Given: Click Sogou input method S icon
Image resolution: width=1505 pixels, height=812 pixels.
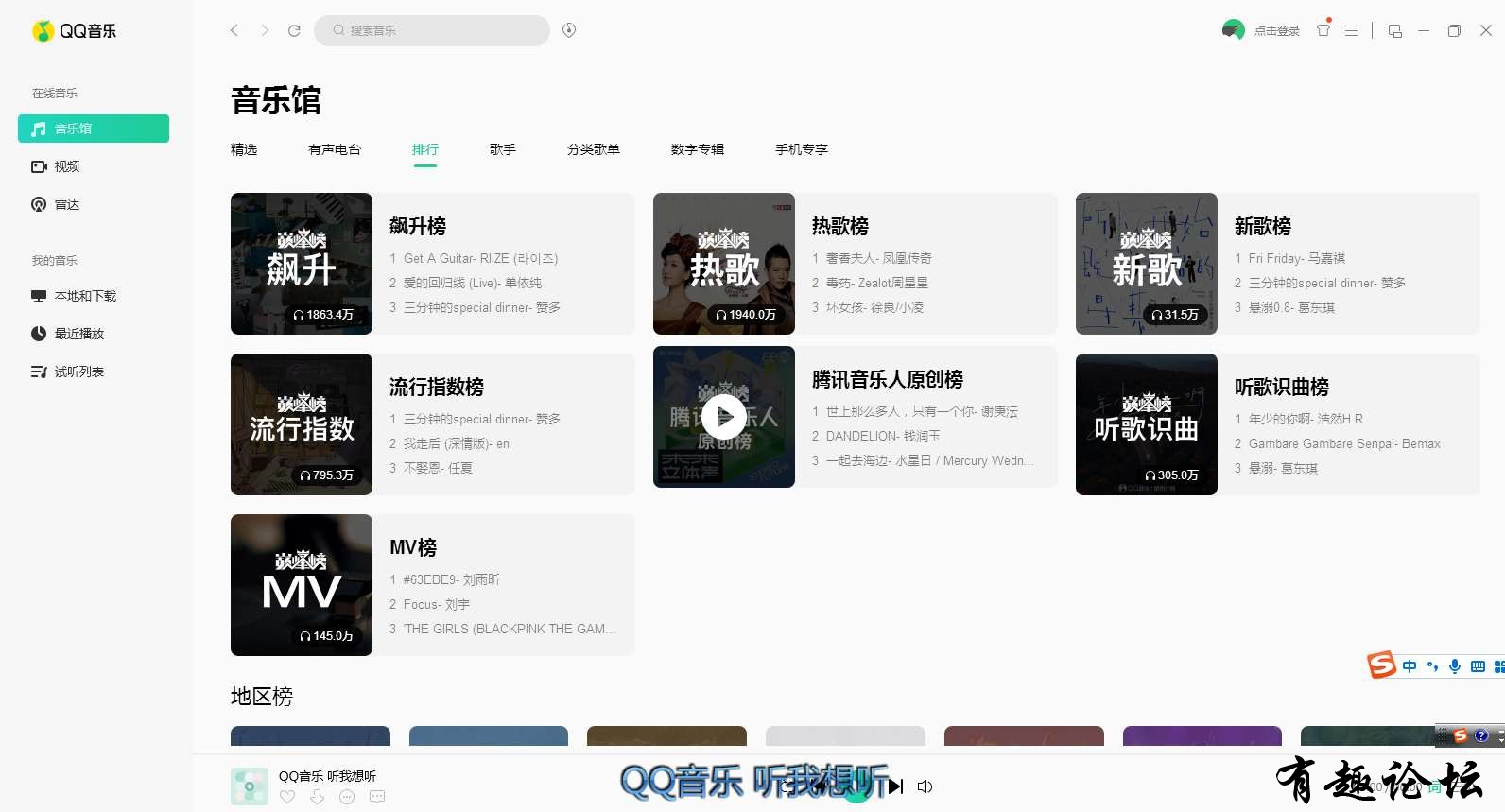Looking at the screenshot, I should coord(1381,665).
